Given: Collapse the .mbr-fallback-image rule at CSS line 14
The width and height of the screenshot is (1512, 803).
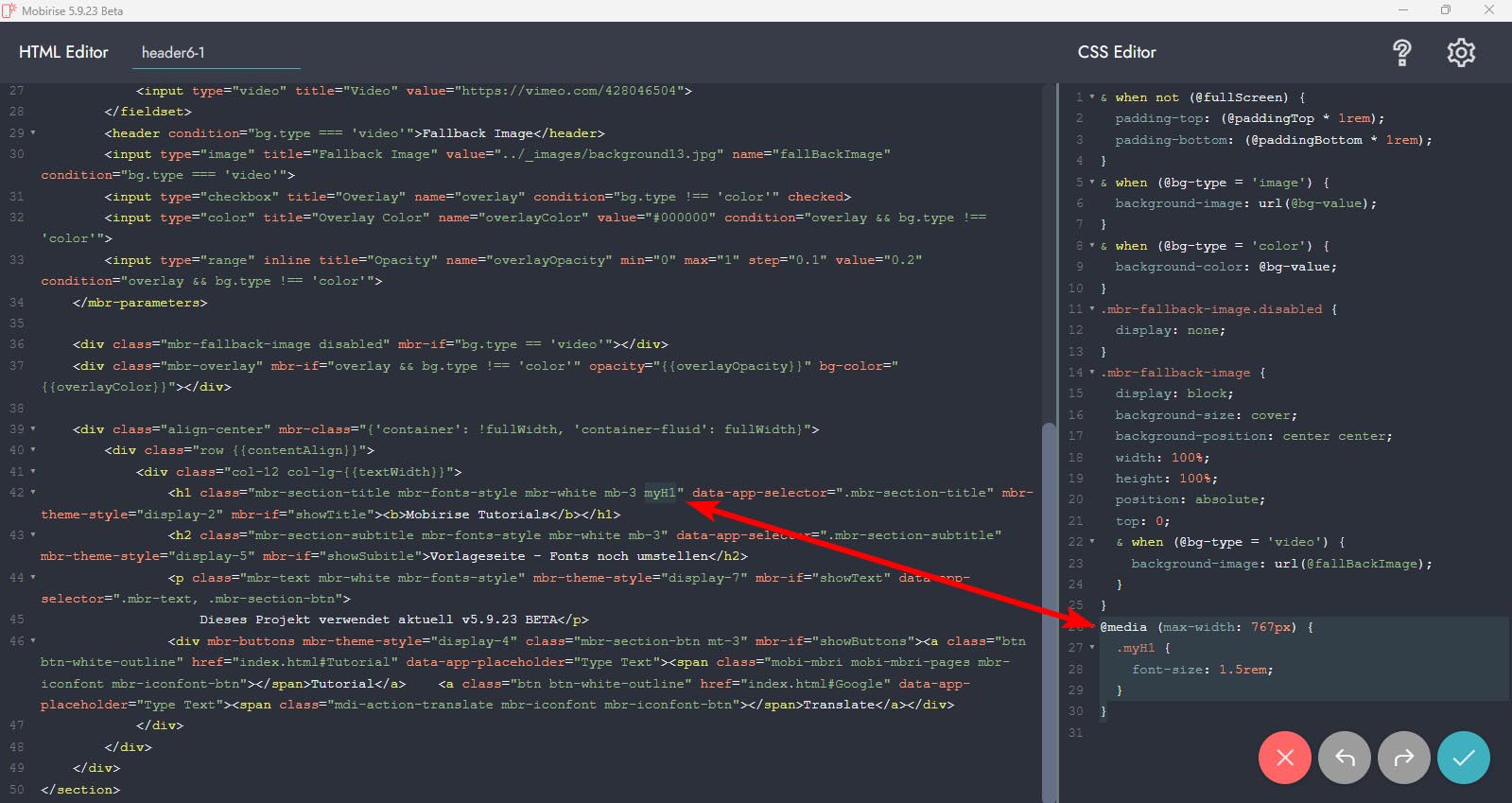Looking at the screenshot, I should (x=1092, y=373).
